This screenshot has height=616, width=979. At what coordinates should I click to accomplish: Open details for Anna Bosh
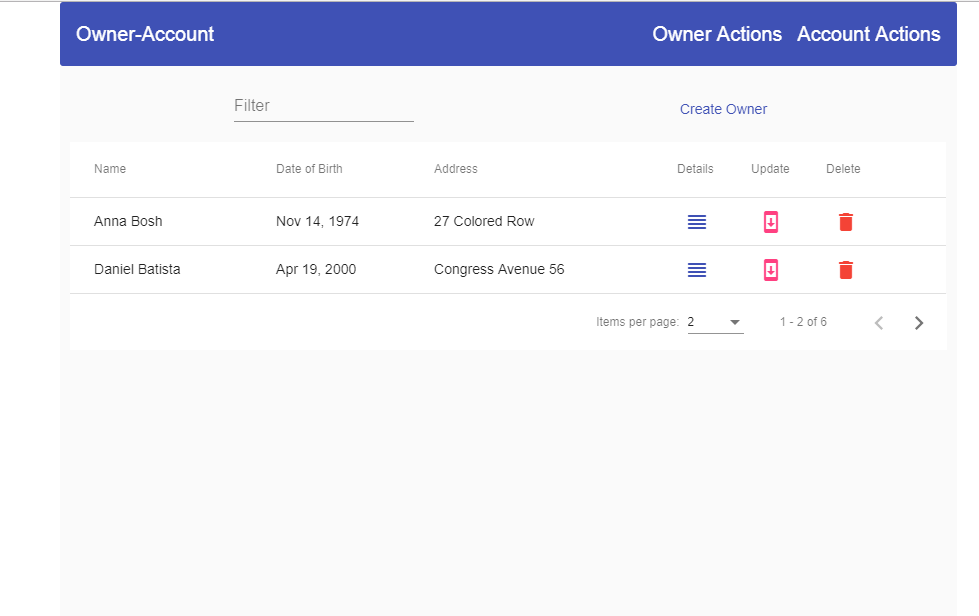[x=696, y=221]
